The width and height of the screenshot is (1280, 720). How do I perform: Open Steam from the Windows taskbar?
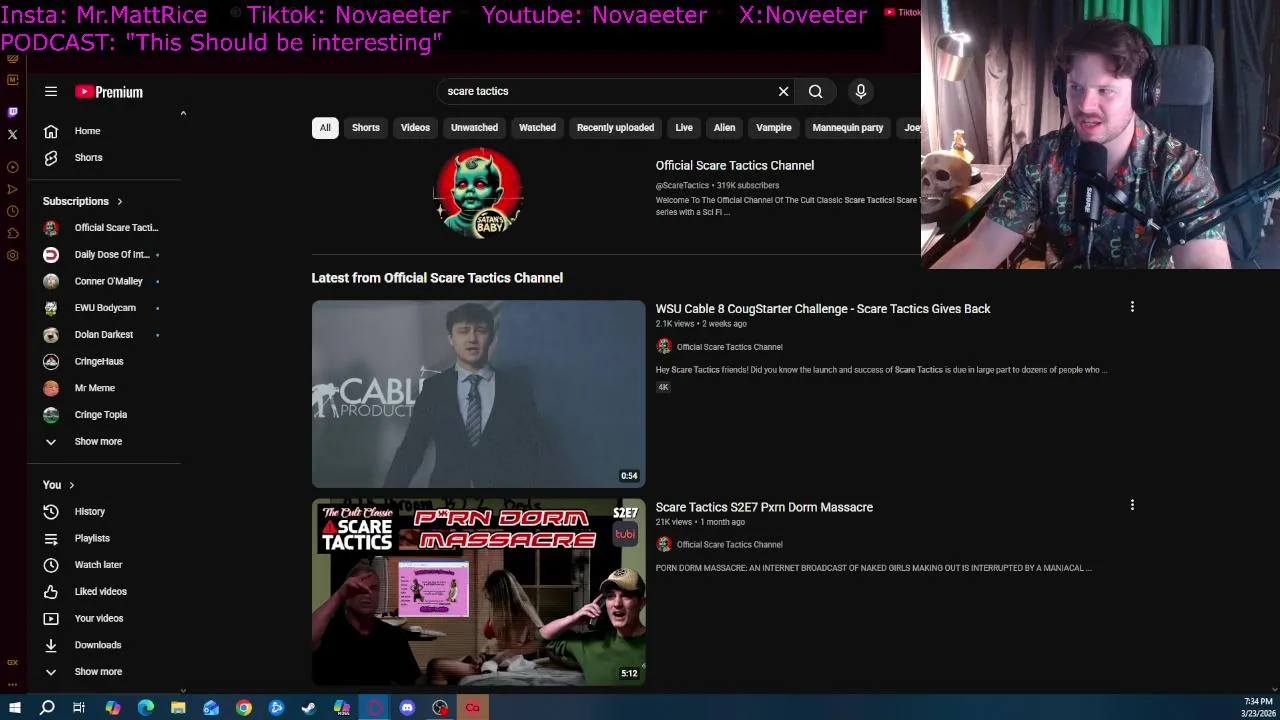point(308,708)
